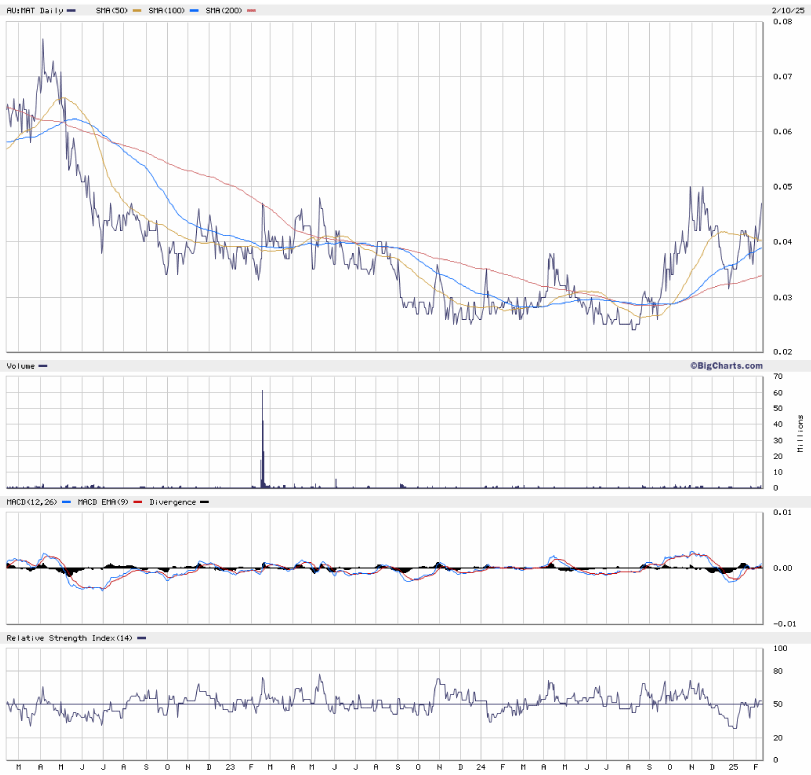Click the '25' year marker on time axis
Viewport: 811px width, 775px height.
click(735, 766)
